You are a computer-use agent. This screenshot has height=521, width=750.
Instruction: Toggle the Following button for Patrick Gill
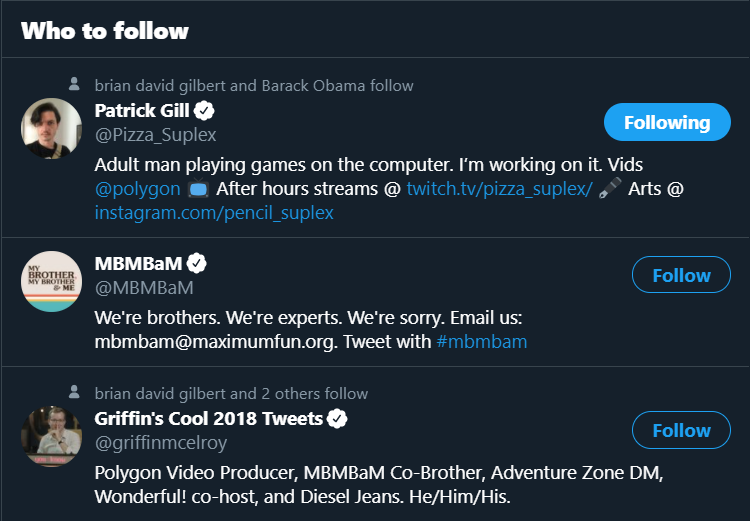pyautogui.click(x=666, y=122)
